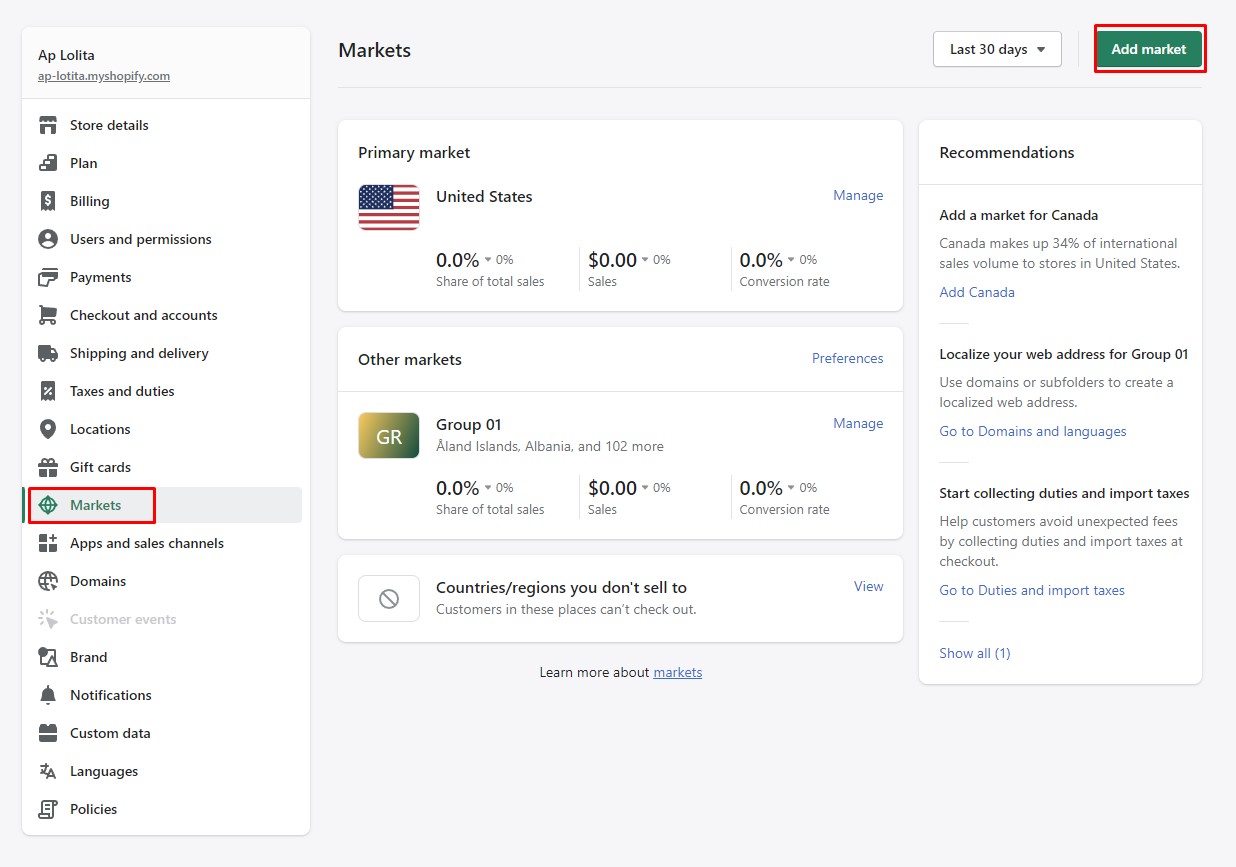
Task: Open the ap-lotita.myshopify.com store link
Action: point(104,76)
